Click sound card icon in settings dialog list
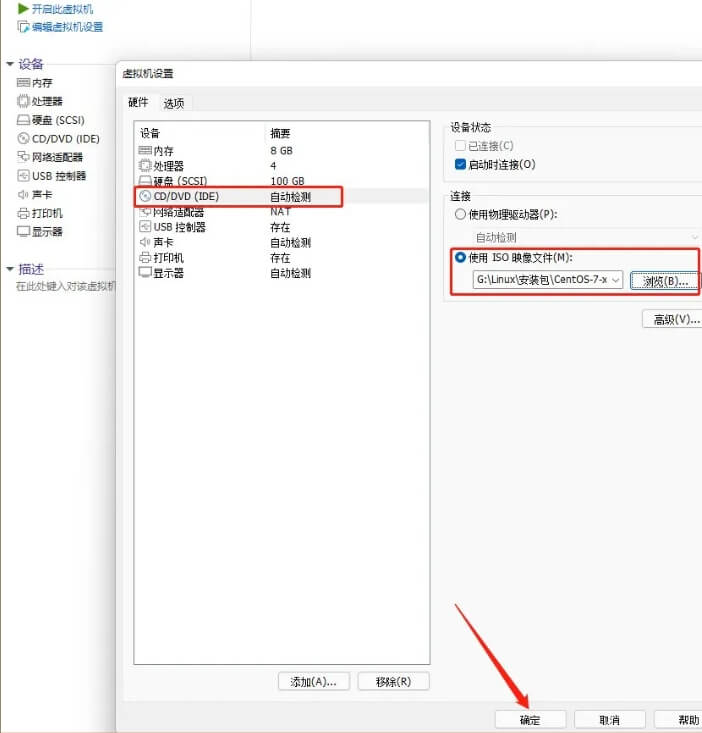702x733 pixels. 145,242
